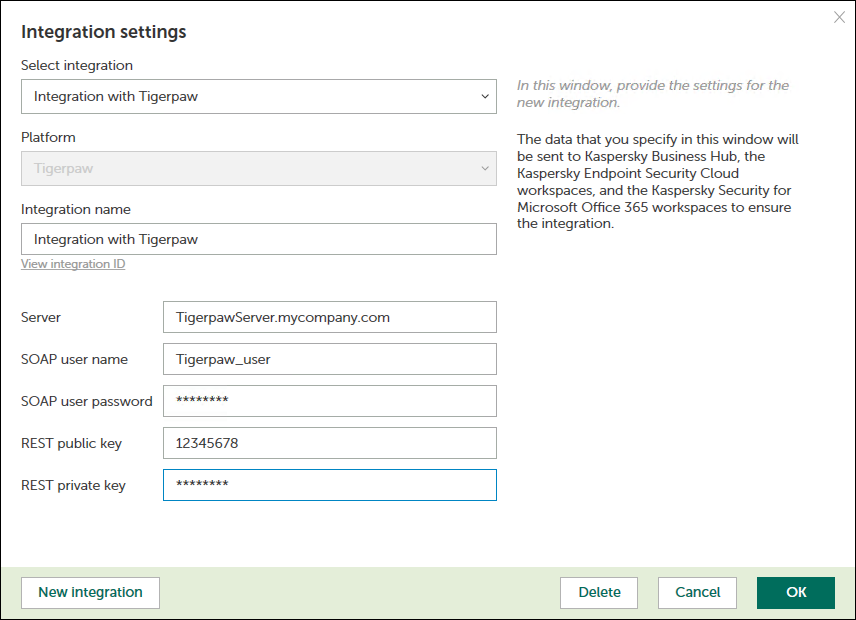Screen dimensions: 856x620
Task: Focus the REST private key field
Action: coord(329,485)
